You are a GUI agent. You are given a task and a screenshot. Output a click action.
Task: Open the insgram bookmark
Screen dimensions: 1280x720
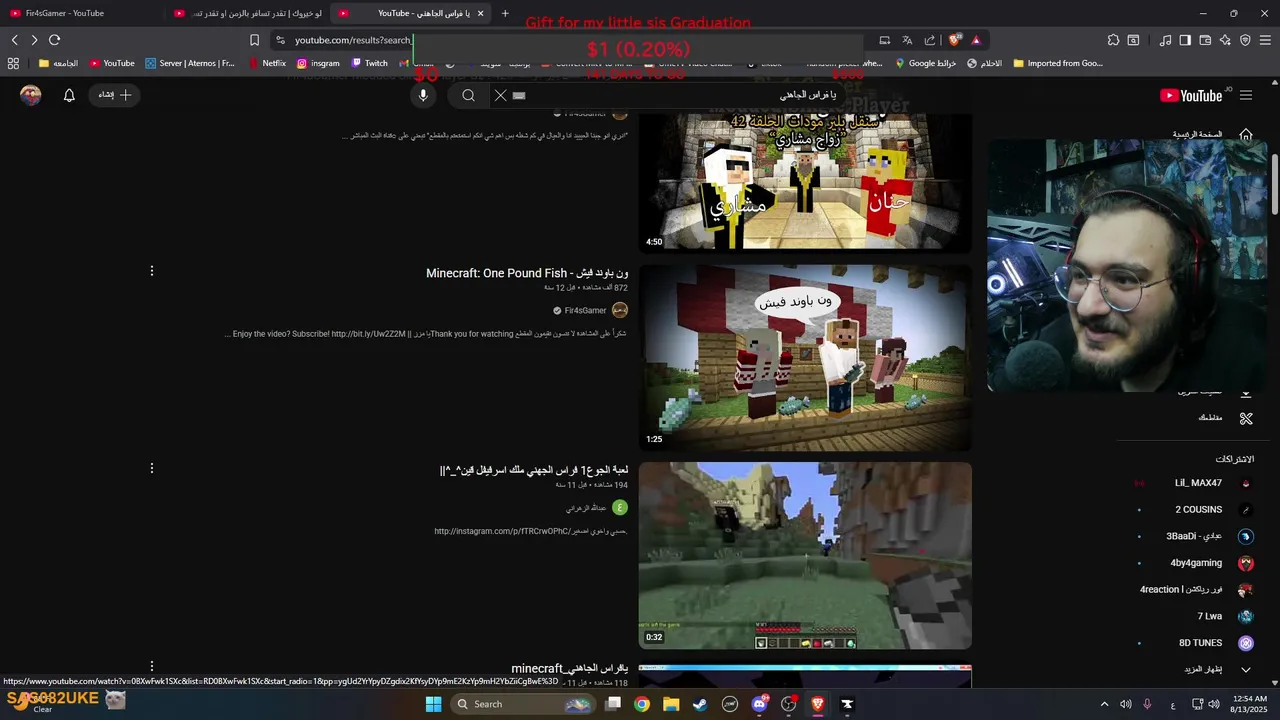(318, 63)
